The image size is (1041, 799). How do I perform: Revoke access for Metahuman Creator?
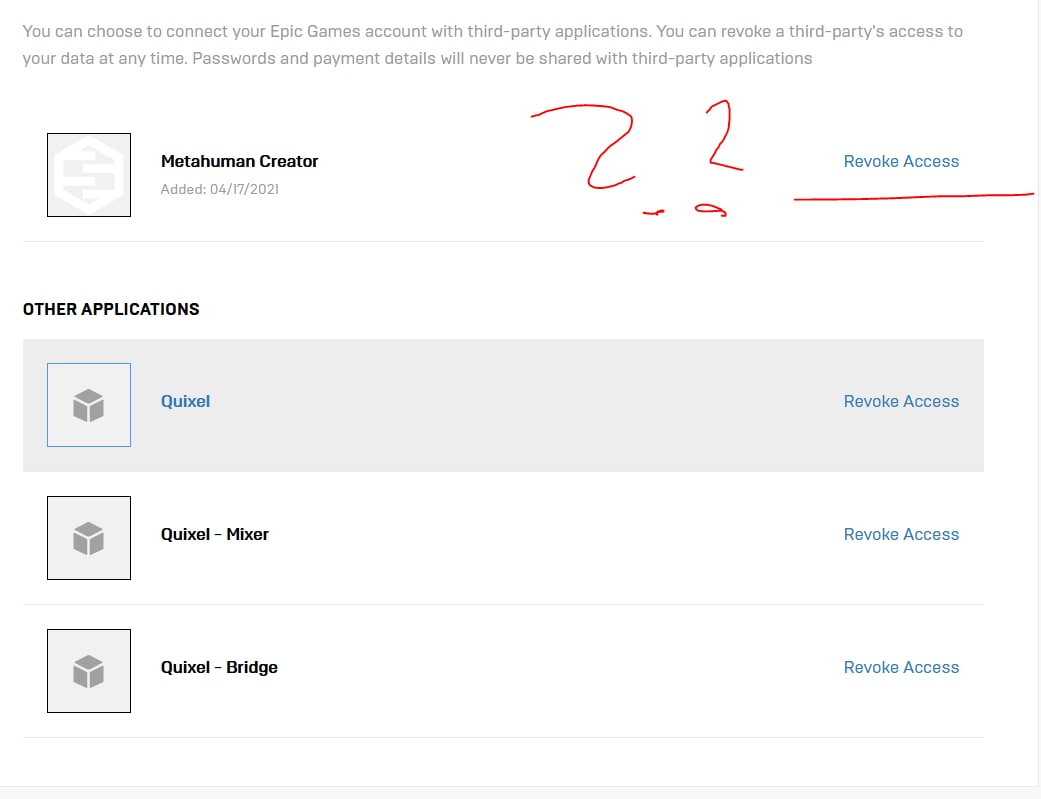(x=901, y=161)
